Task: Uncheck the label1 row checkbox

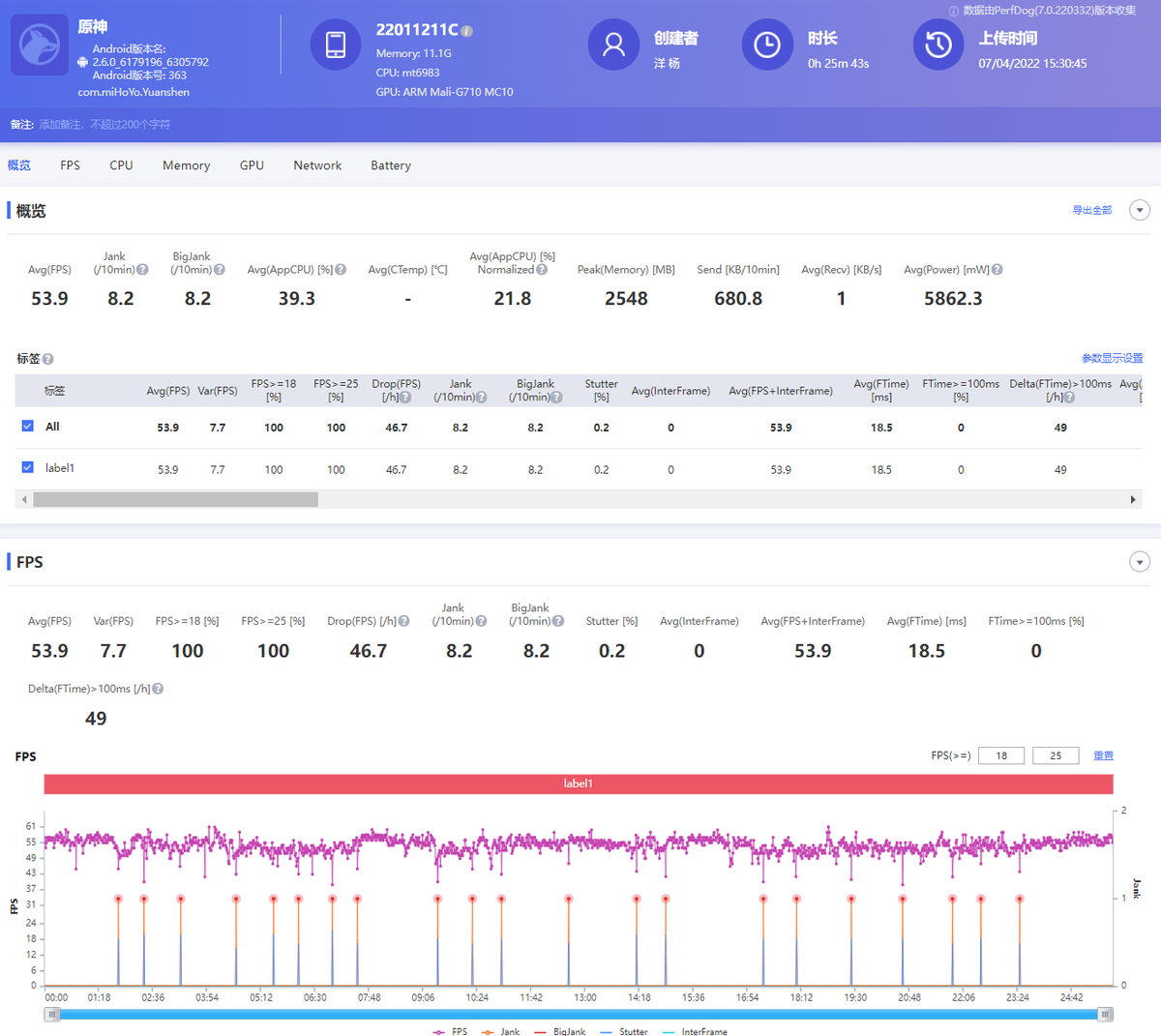Action: [28, 468]
